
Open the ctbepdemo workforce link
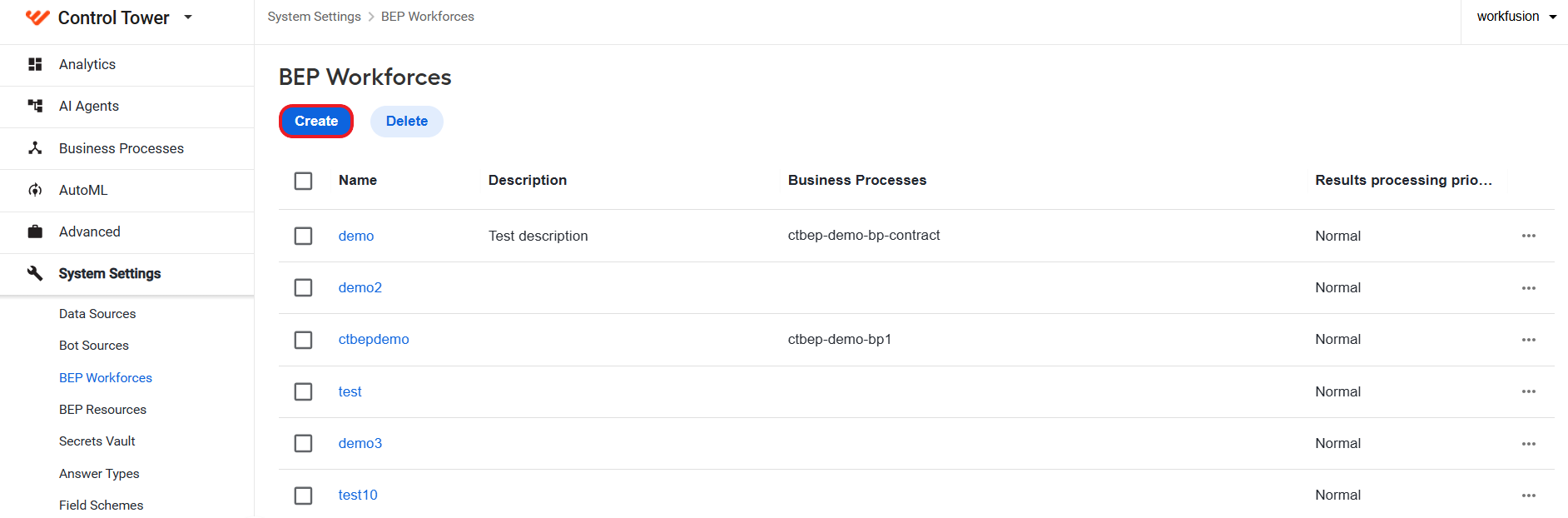coord(374,340)
